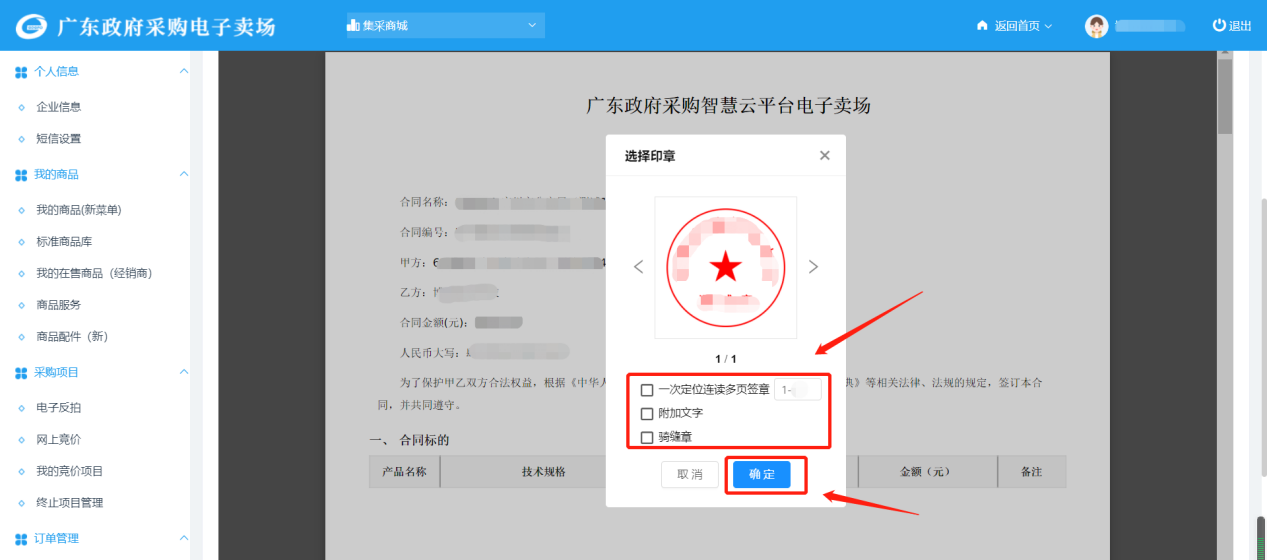Click the 广东政府采购电子卖场 logo icon
The image size is (1267, 560).
pos(31,26)
